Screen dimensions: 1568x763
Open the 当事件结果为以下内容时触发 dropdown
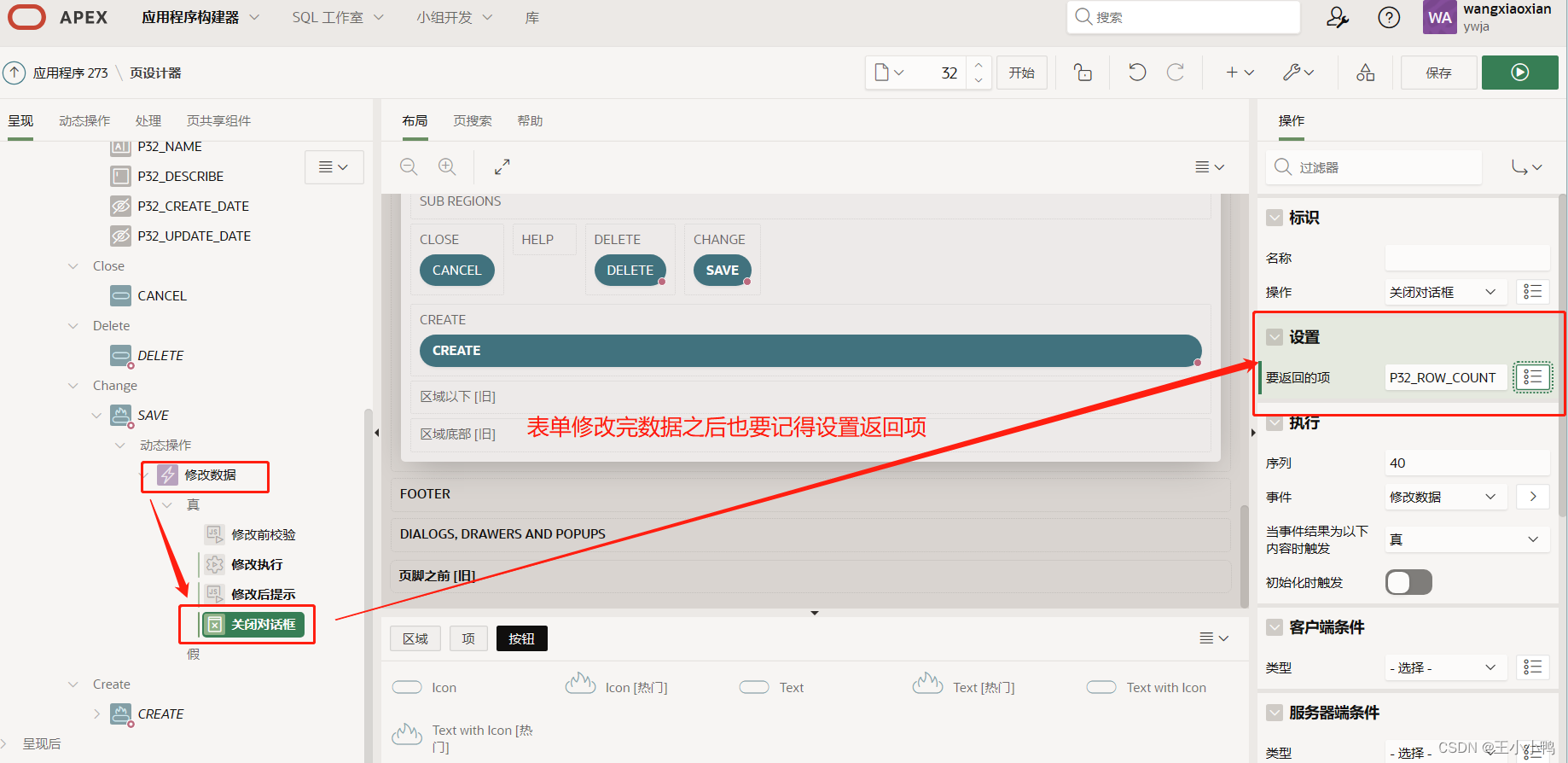pos(1466,539)
